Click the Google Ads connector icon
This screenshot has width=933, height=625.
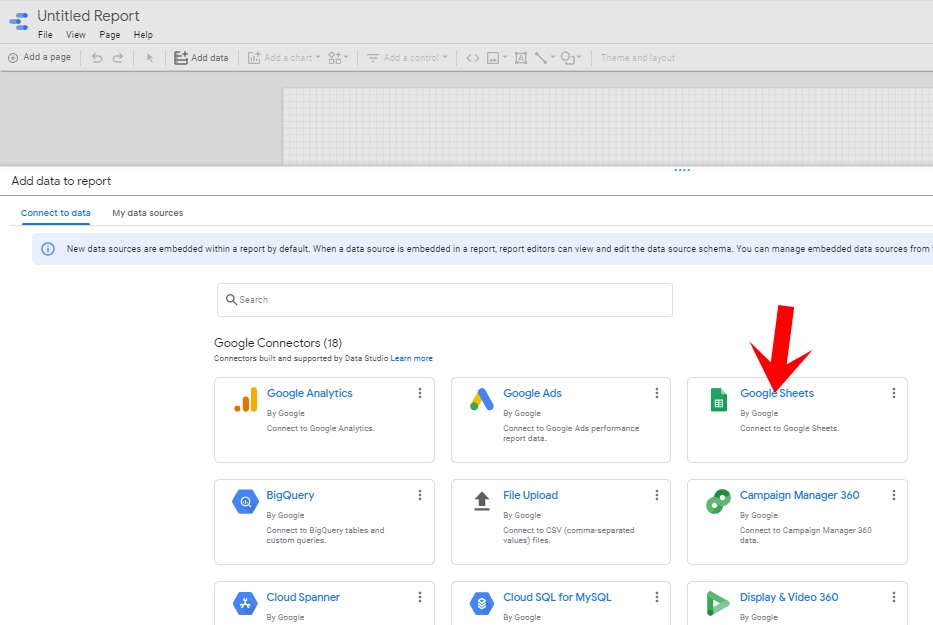(x=482, y=399)
